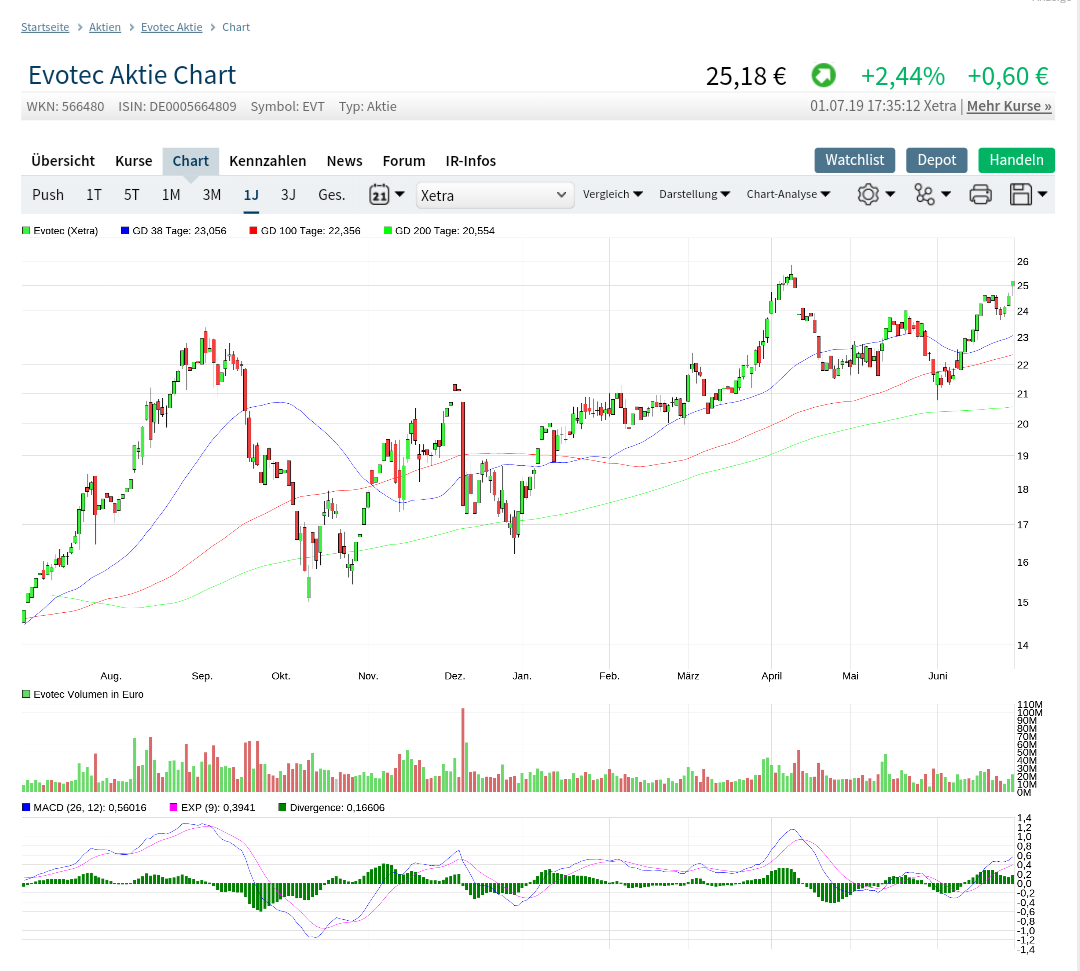Toggle the 1T time range
The height and width of the screenshot is (971, 1080).
tap(94, 195)
